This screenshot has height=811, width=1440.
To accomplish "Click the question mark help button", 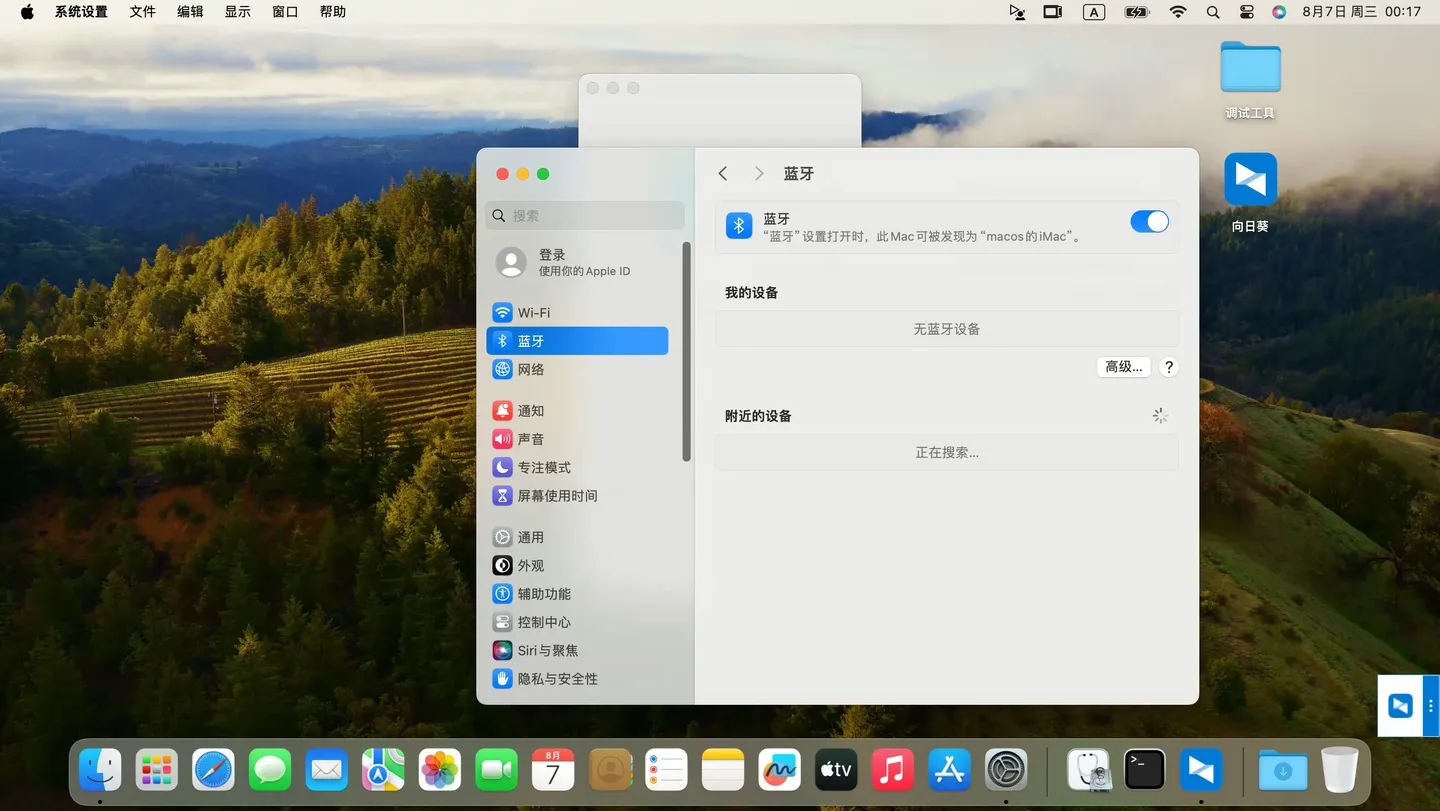I will pyautogui.click(x=1168, y=367).
